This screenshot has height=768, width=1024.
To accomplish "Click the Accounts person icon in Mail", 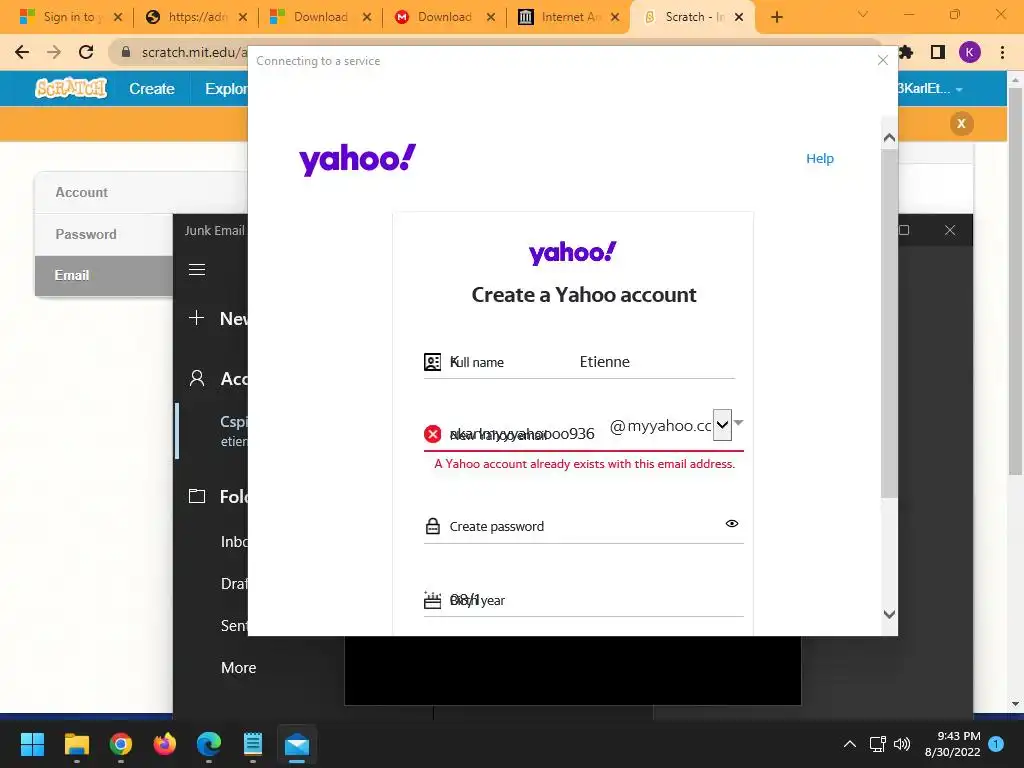I will click(197, 378).
